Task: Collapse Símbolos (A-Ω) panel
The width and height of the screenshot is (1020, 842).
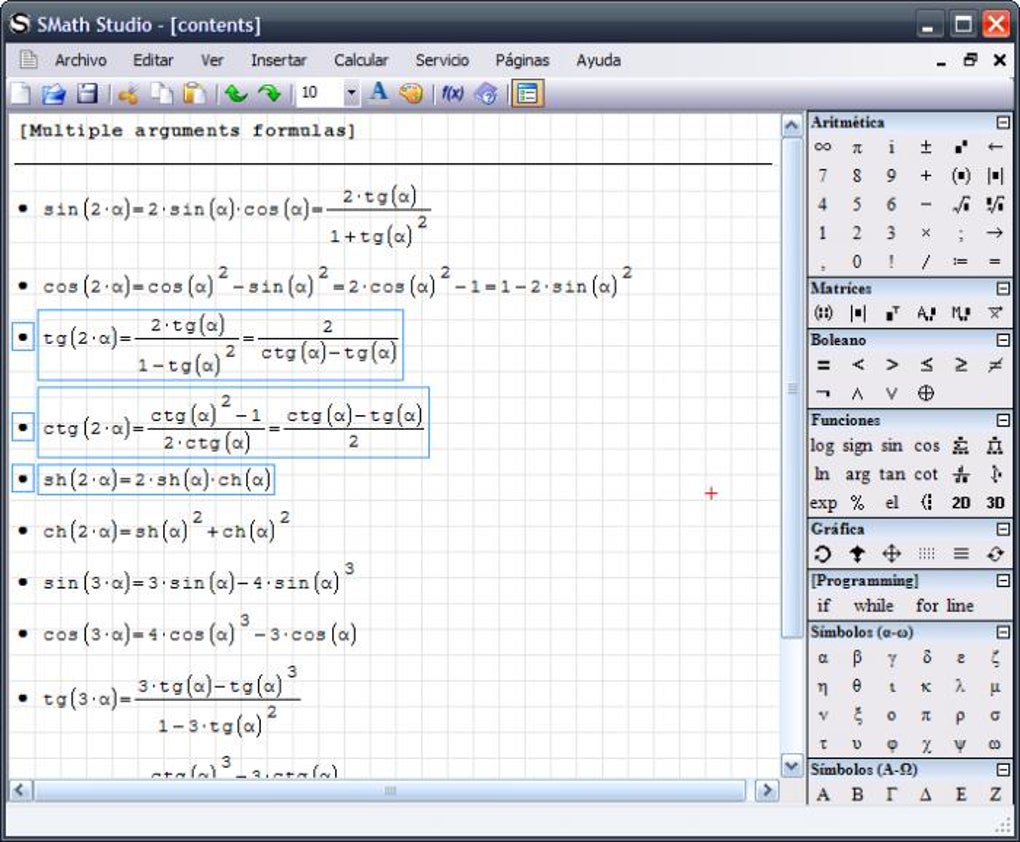Action: click(x=1003, y=769)
